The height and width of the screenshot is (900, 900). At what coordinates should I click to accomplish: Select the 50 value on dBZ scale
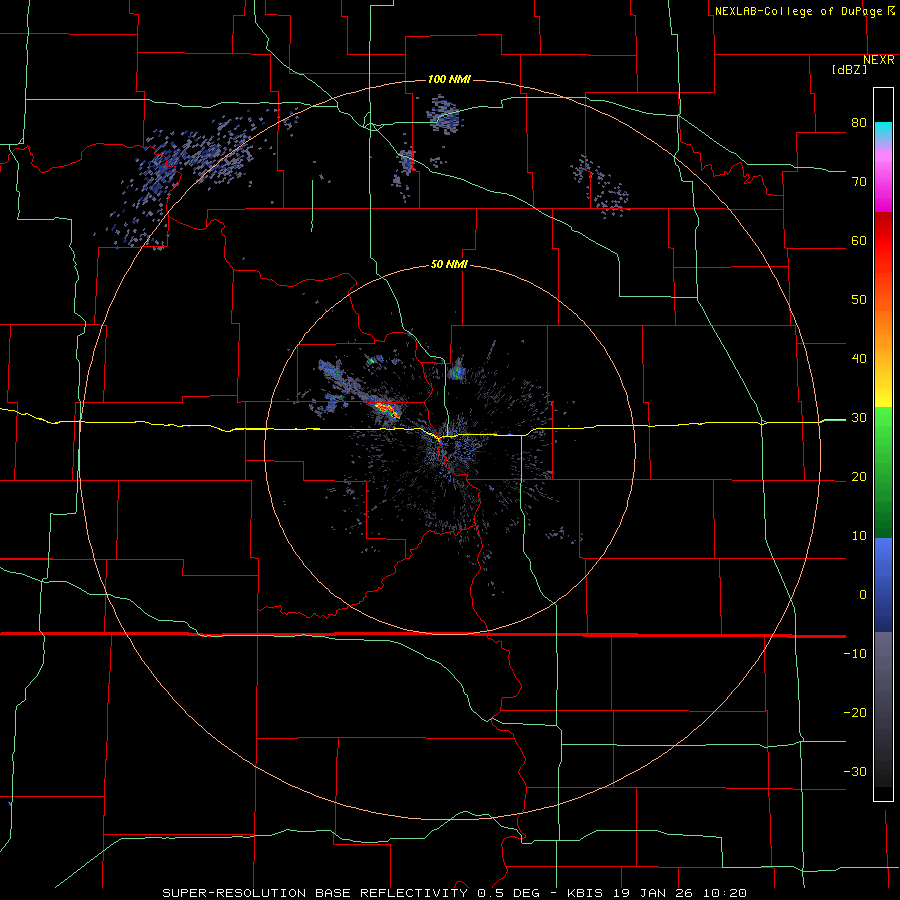859,300
